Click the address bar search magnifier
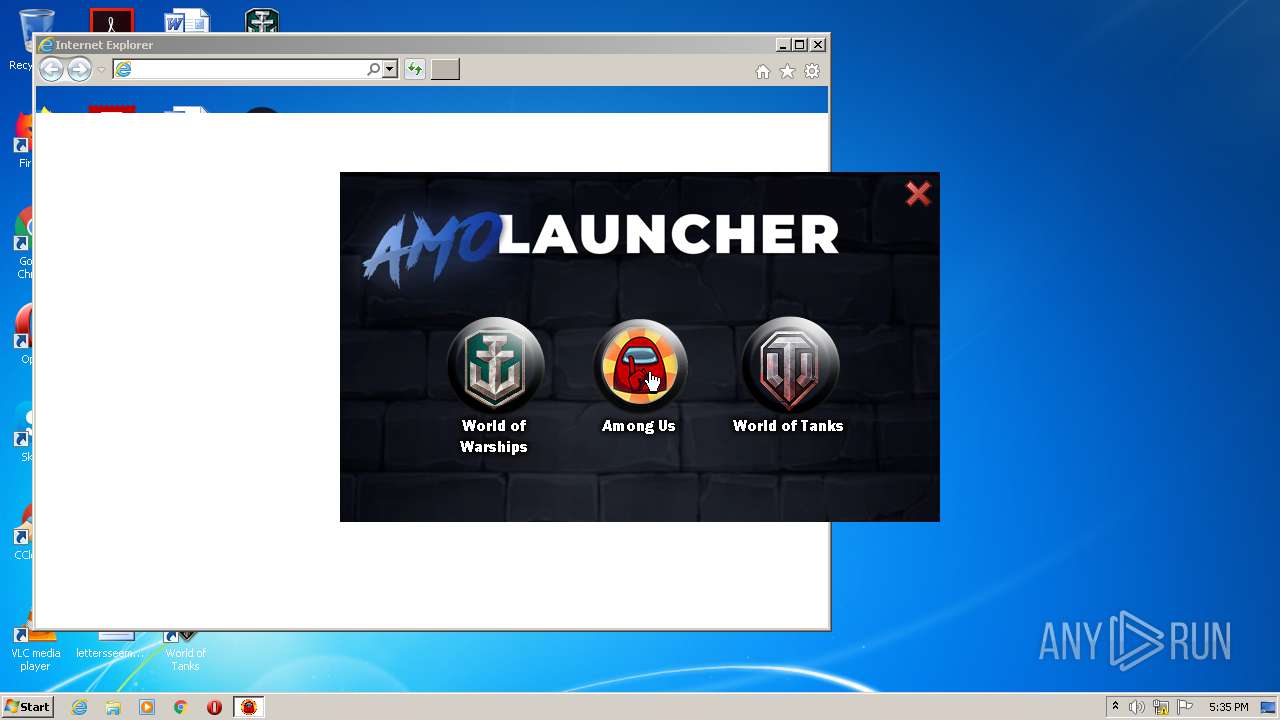The width and height of the screenshot is (1280, 720). tap(374, 69)
